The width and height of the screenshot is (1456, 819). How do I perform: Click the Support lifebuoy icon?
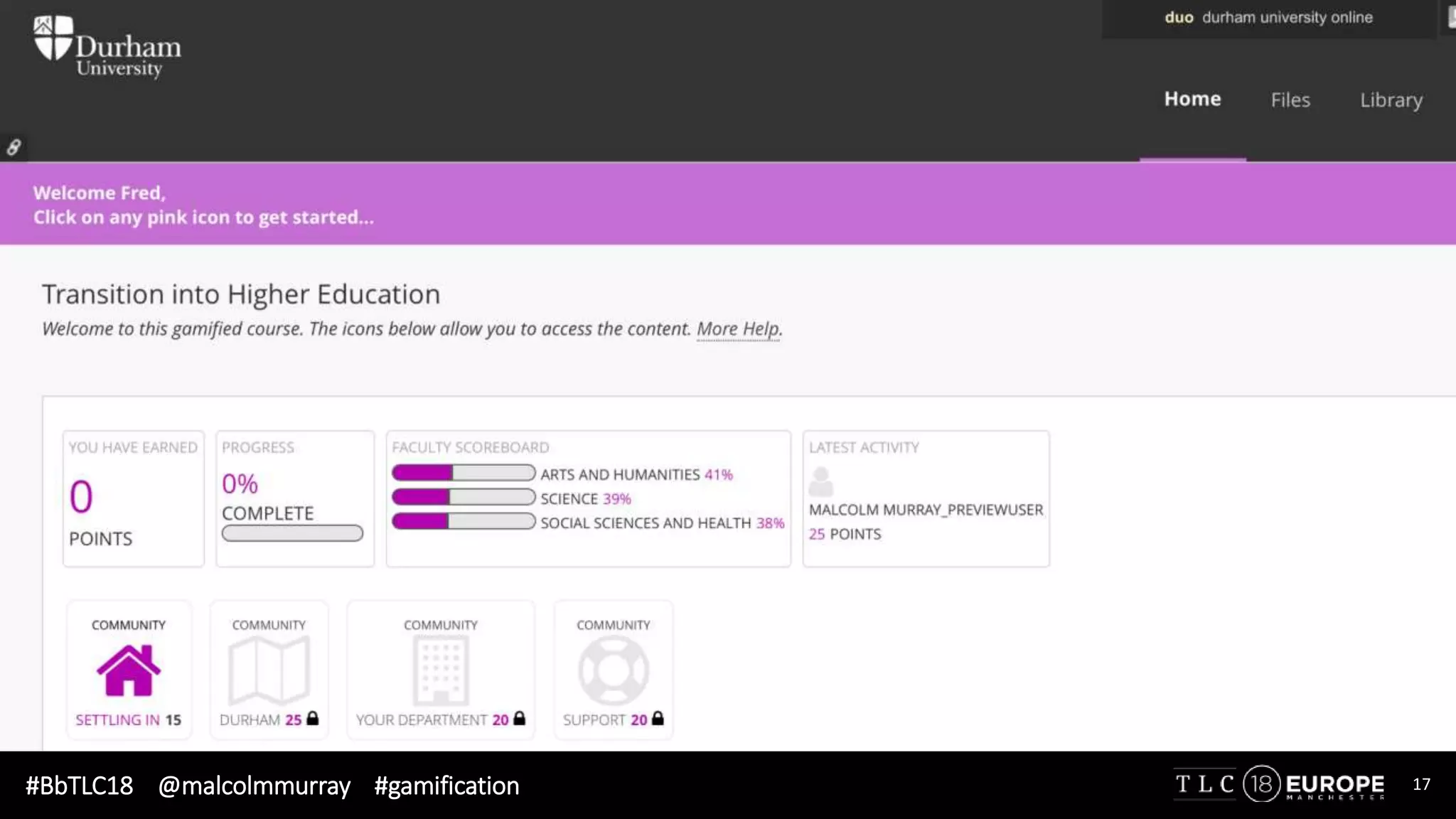613,670
